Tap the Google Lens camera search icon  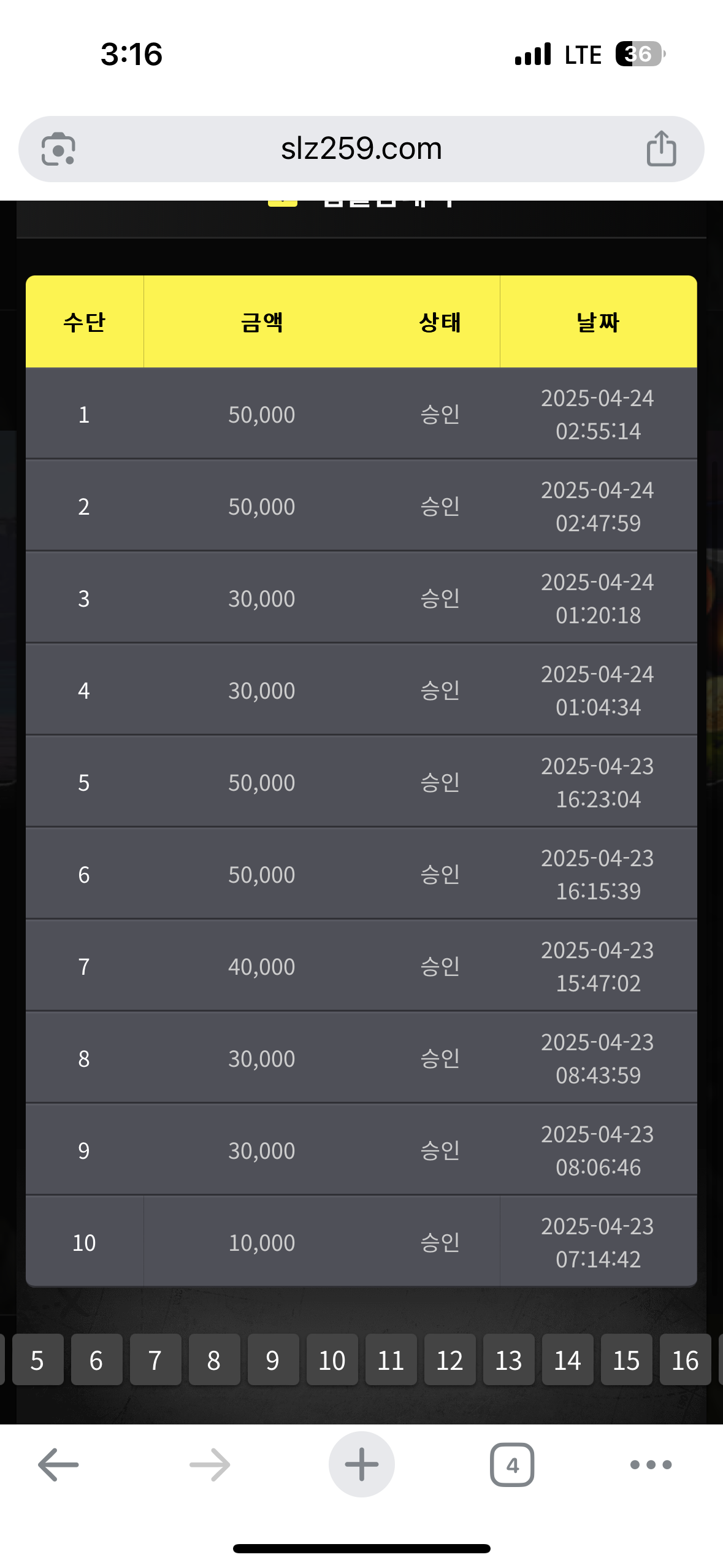pos(58,149)
